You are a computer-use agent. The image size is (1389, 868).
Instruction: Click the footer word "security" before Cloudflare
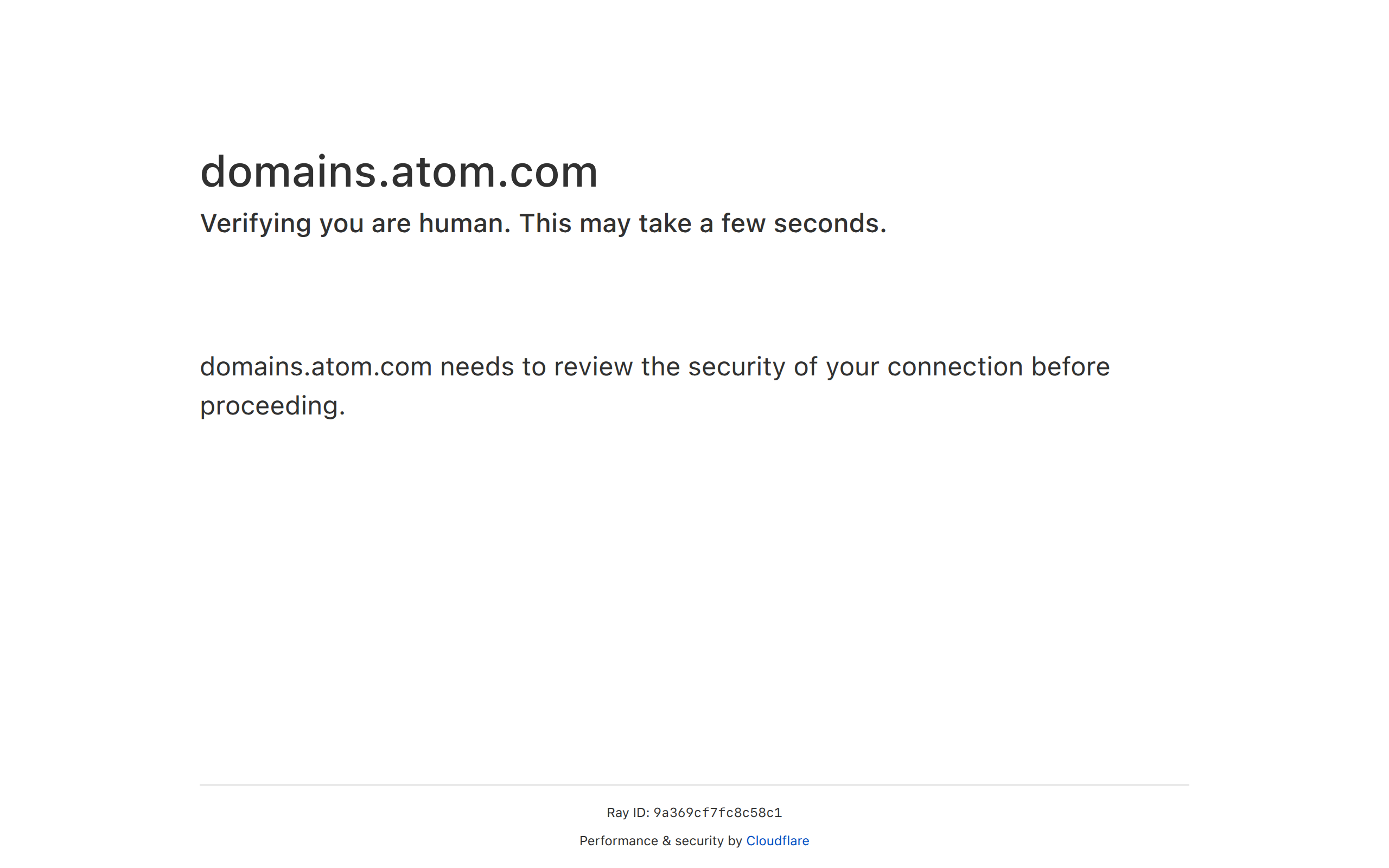point(698,841)
